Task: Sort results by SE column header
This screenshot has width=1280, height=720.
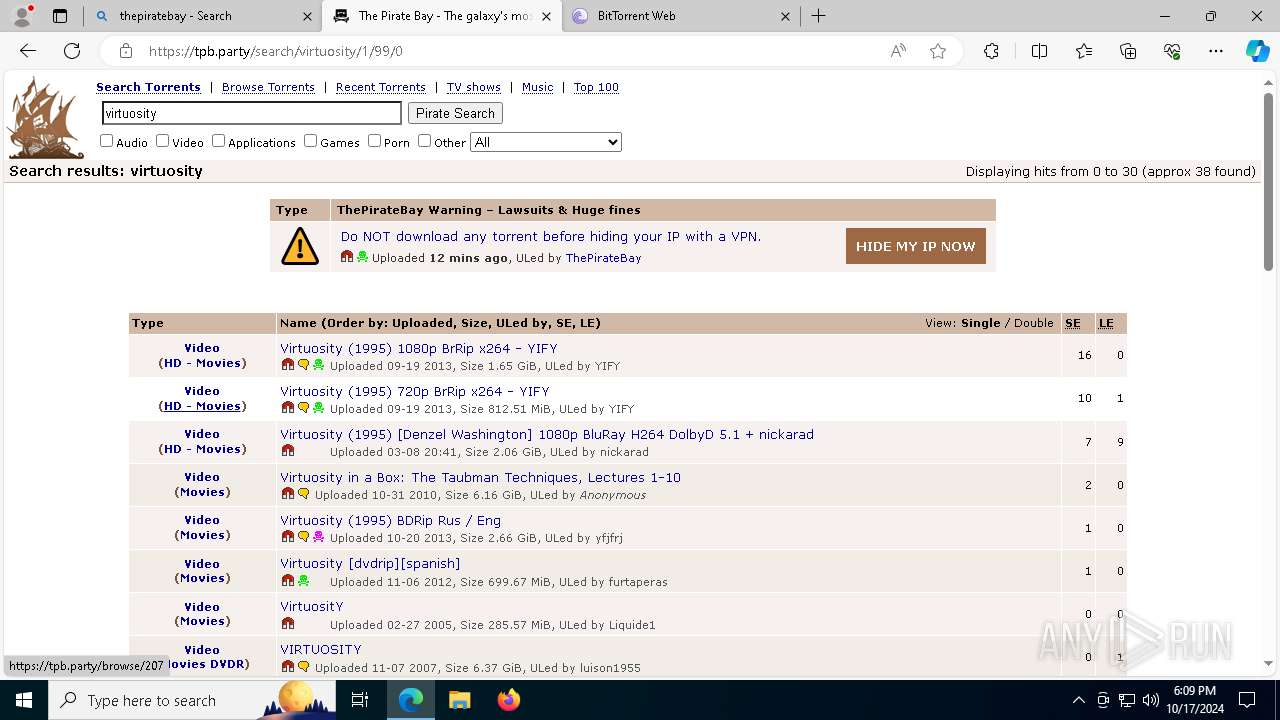Action: click(x=1073, y=323)
